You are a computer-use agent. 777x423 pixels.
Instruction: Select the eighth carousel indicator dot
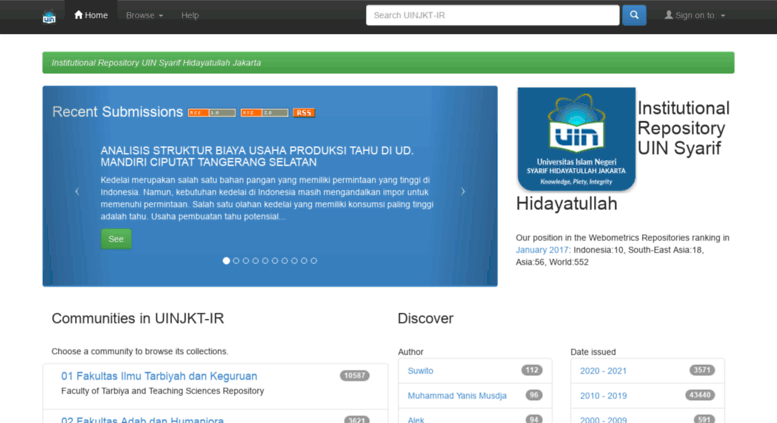[x=294, y=261]
